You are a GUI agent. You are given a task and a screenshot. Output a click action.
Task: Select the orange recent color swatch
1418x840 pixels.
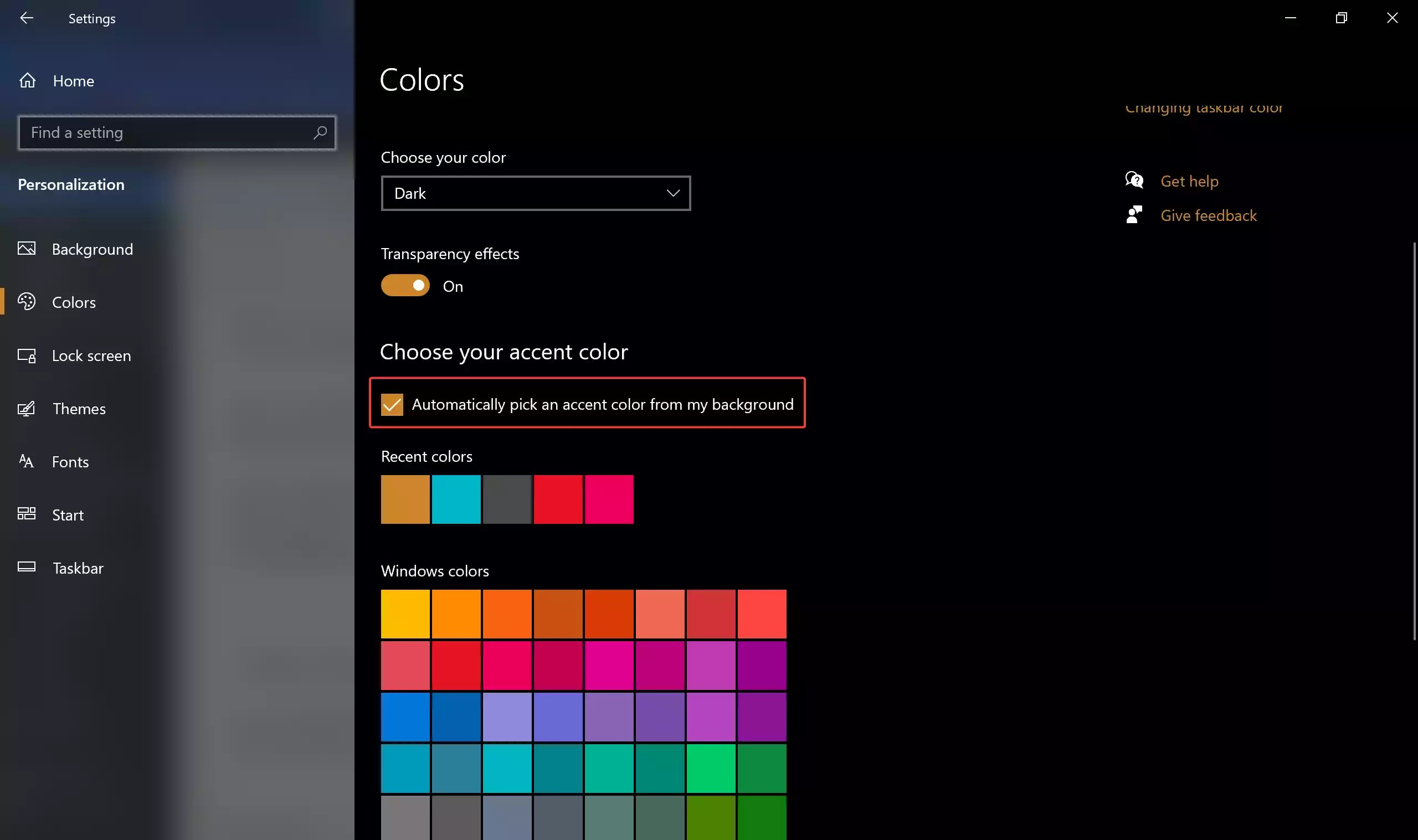[x=404, y=499]
